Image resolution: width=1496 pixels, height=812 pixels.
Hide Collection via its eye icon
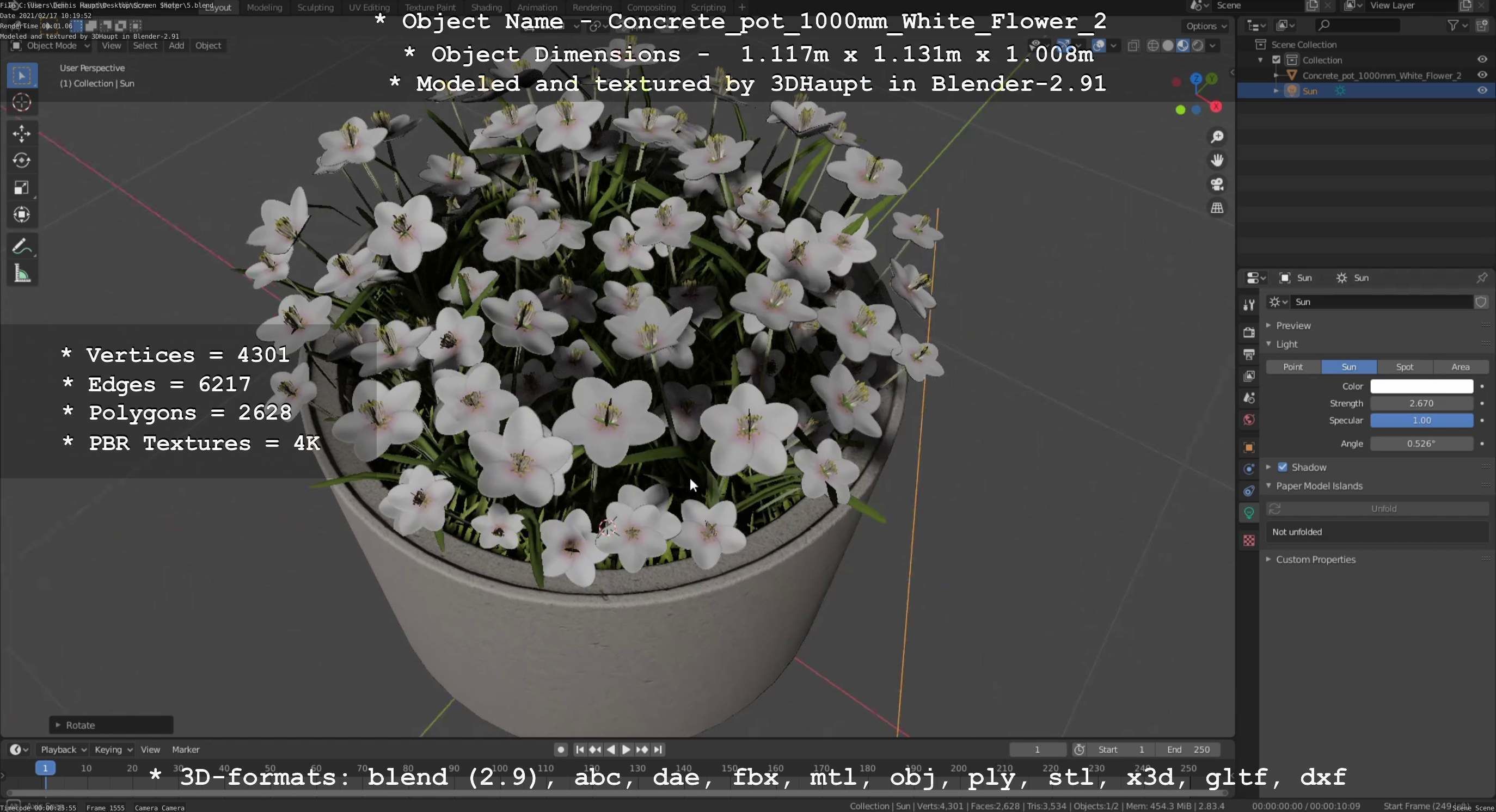1482,60
